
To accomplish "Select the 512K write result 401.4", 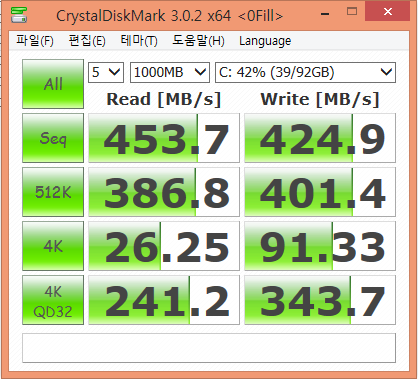I will click(x=320, y=192).
